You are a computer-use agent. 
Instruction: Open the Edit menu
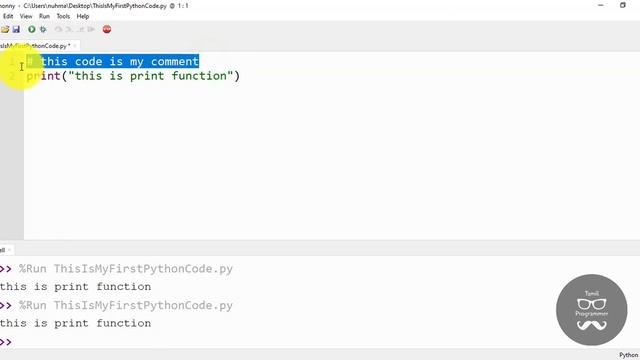tap(8, 16)
